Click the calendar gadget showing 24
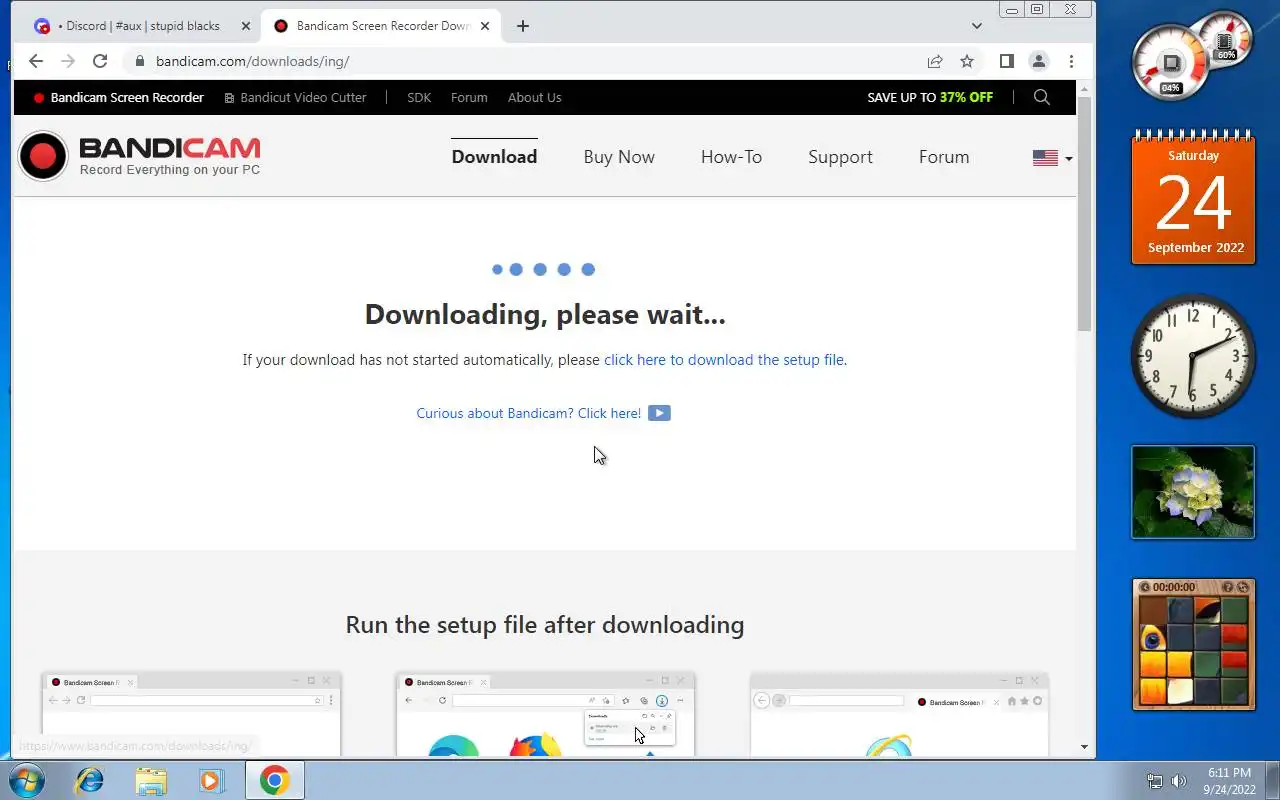1280x800 pixels. point(1193,197)
